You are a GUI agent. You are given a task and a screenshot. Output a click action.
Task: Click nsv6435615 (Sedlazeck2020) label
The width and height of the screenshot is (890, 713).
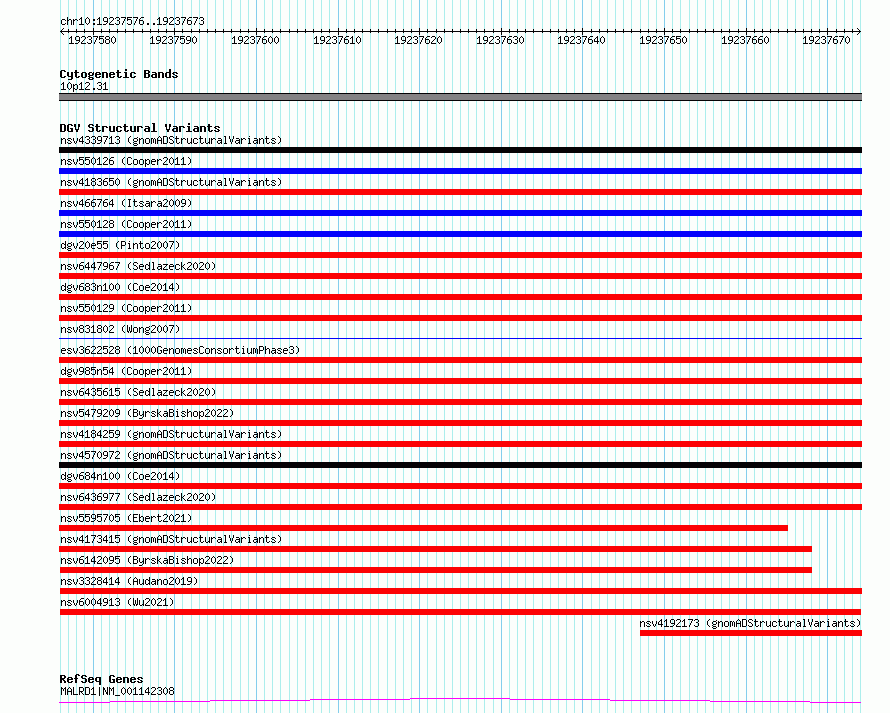point(138,392)
